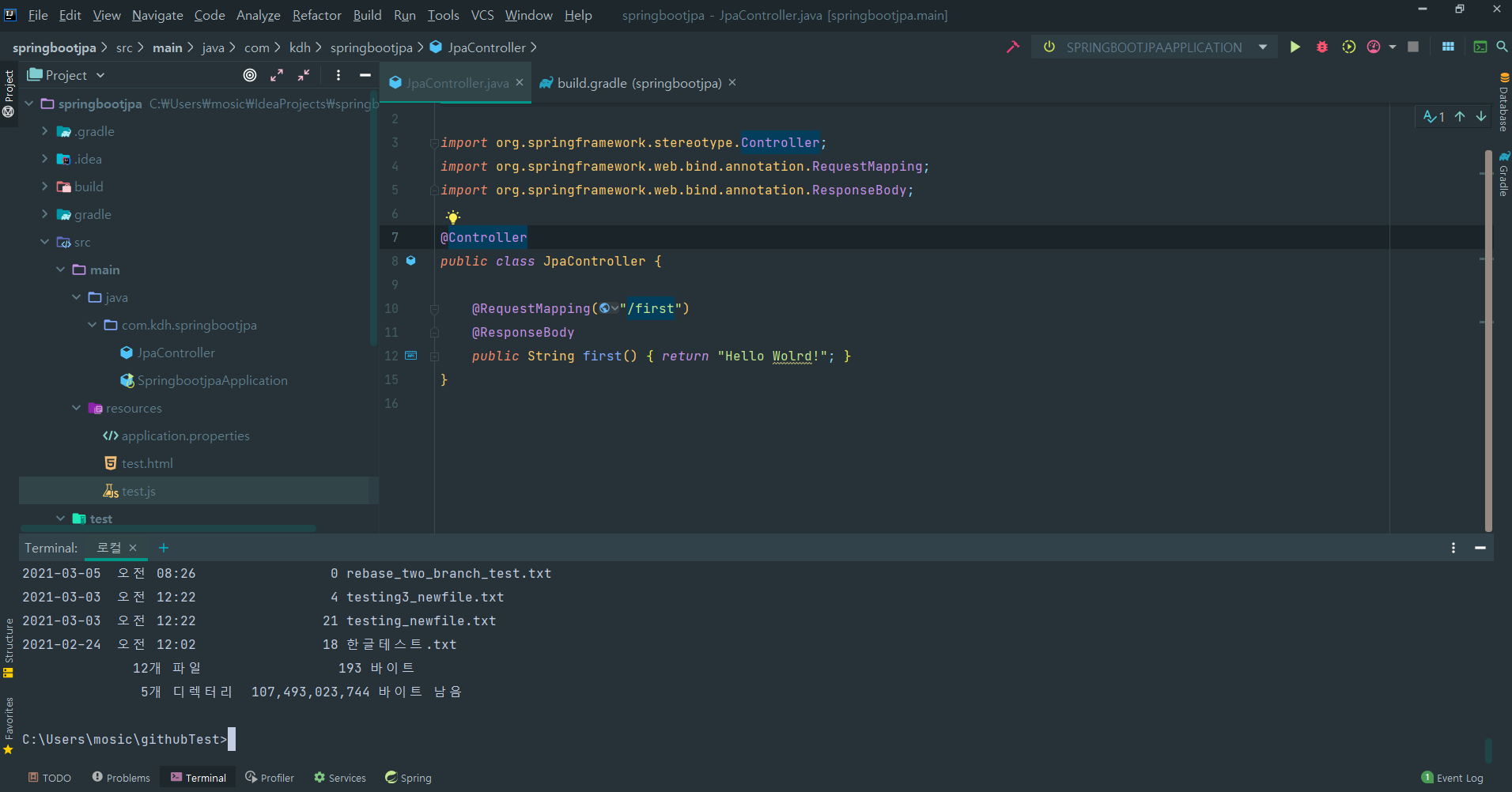The image size is (1512, 792).
Task: Click the Project tree horizontal scrollbar
Action: [x=168, y=528]
